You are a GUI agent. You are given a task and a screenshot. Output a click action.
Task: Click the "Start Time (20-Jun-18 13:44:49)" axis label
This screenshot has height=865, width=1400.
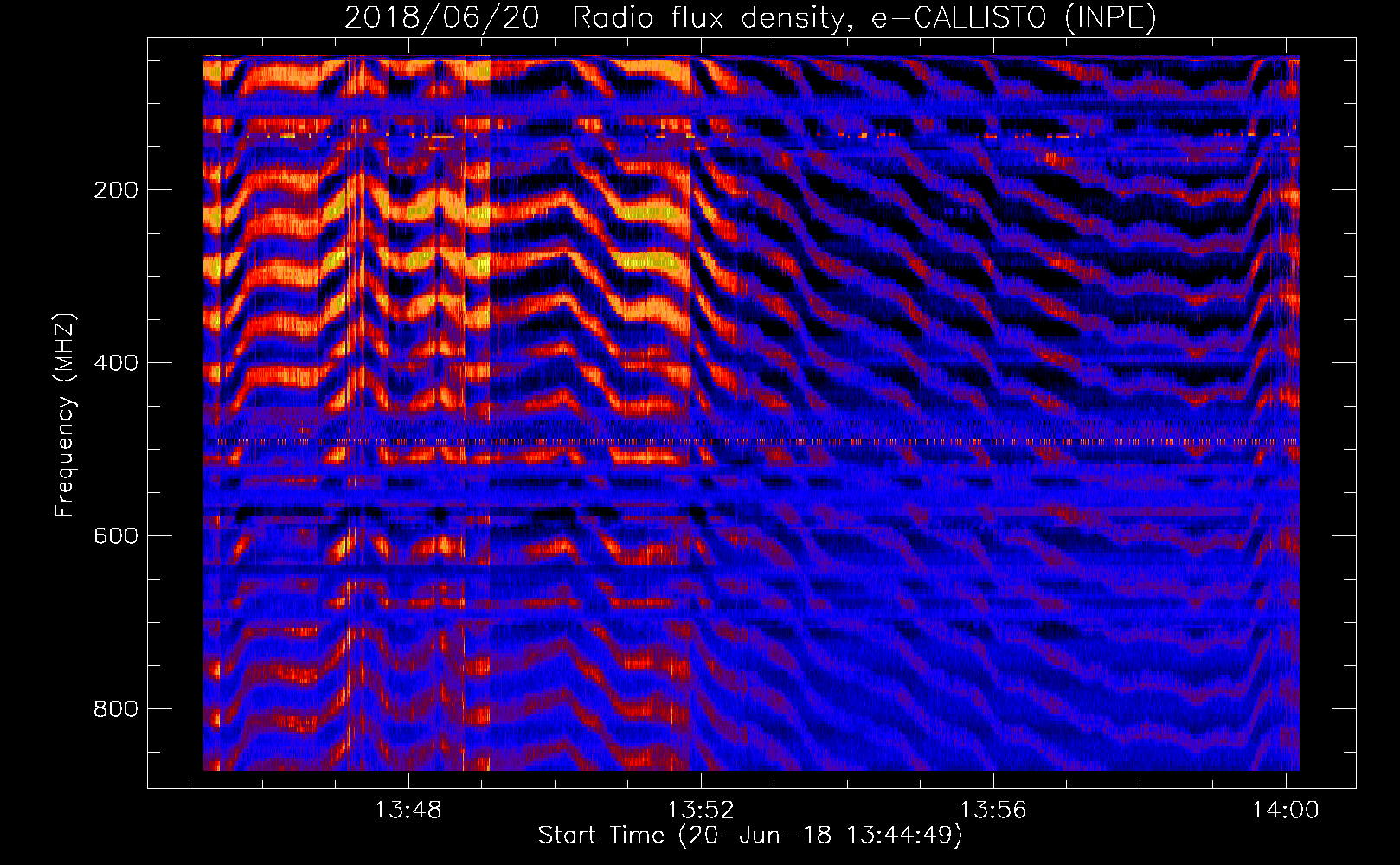(x=750, y=836)
